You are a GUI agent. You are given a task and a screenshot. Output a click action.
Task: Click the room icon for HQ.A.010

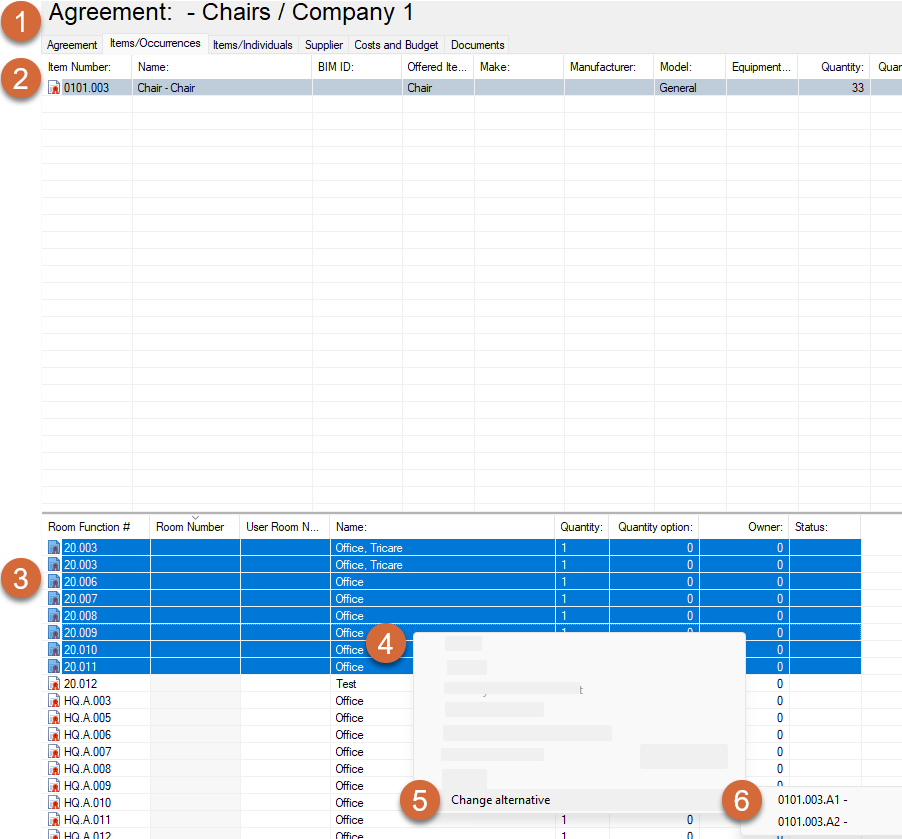(54, 803)
